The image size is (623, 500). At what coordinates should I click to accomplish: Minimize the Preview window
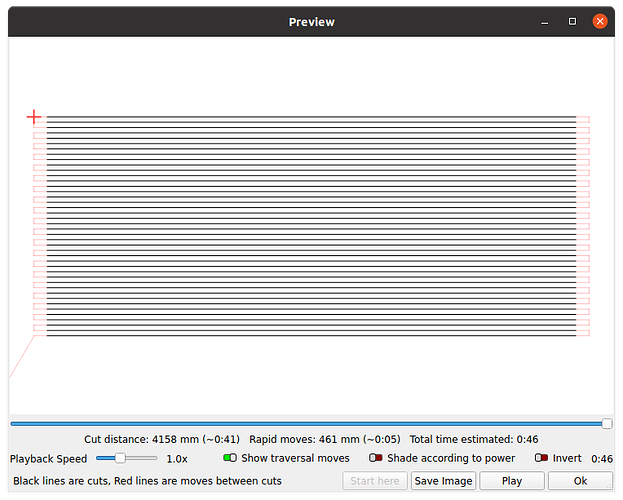544,21
